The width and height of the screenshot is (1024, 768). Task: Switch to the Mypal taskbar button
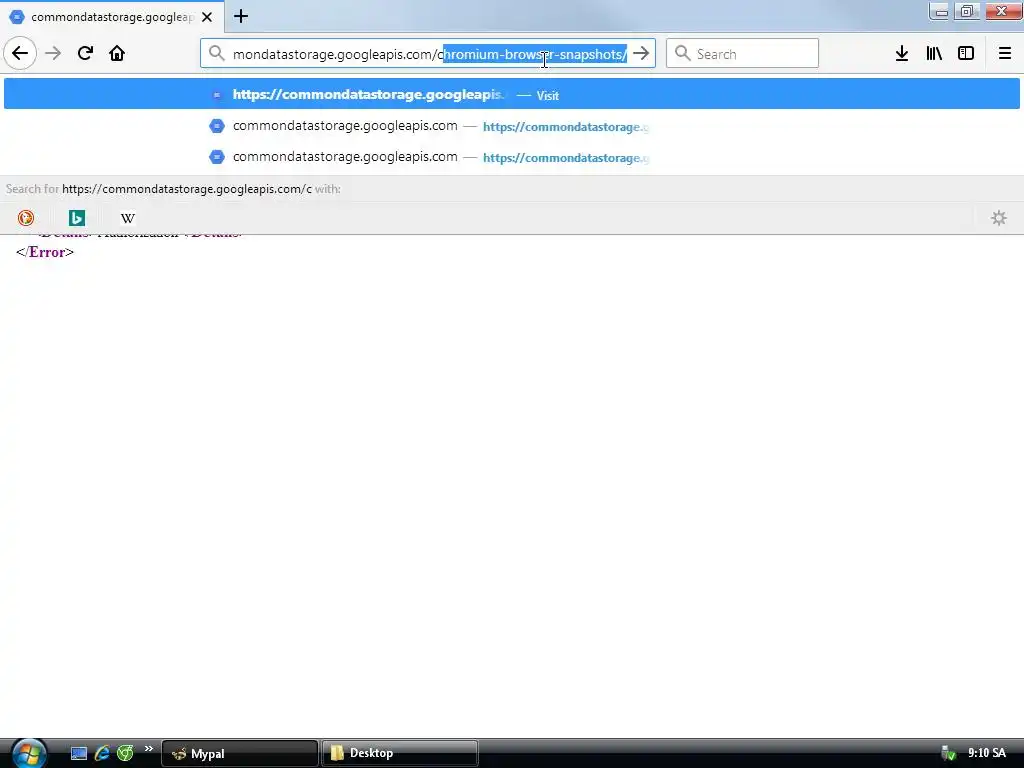pos(240,754)
